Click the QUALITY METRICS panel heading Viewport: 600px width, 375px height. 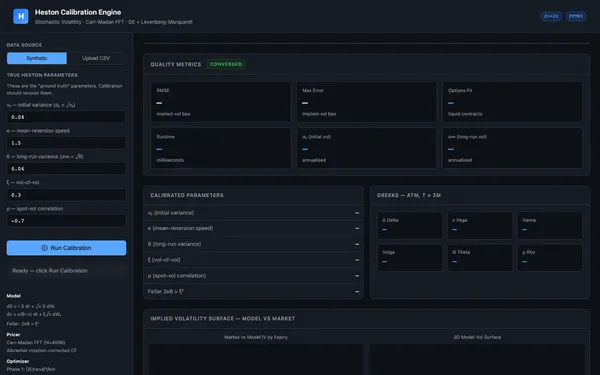point(176,64)
